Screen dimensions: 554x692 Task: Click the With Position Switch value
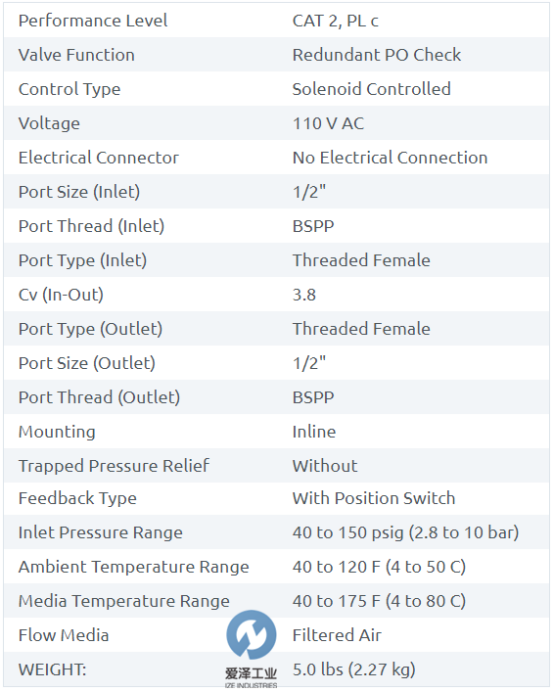coord(374,498)
